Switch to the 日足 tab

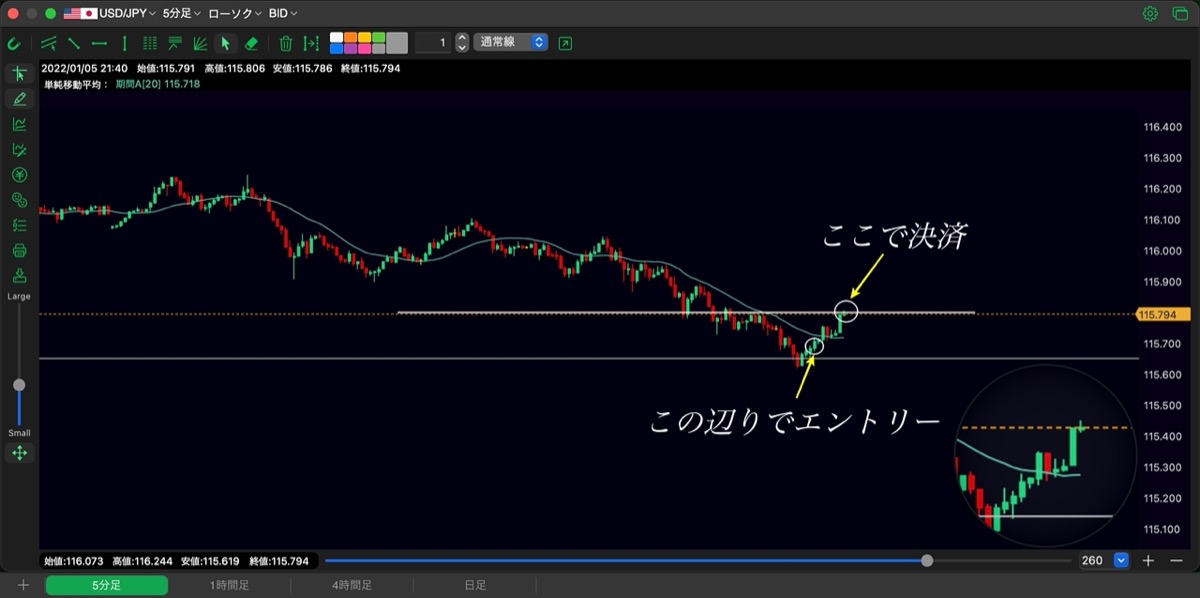coord(474,585)
